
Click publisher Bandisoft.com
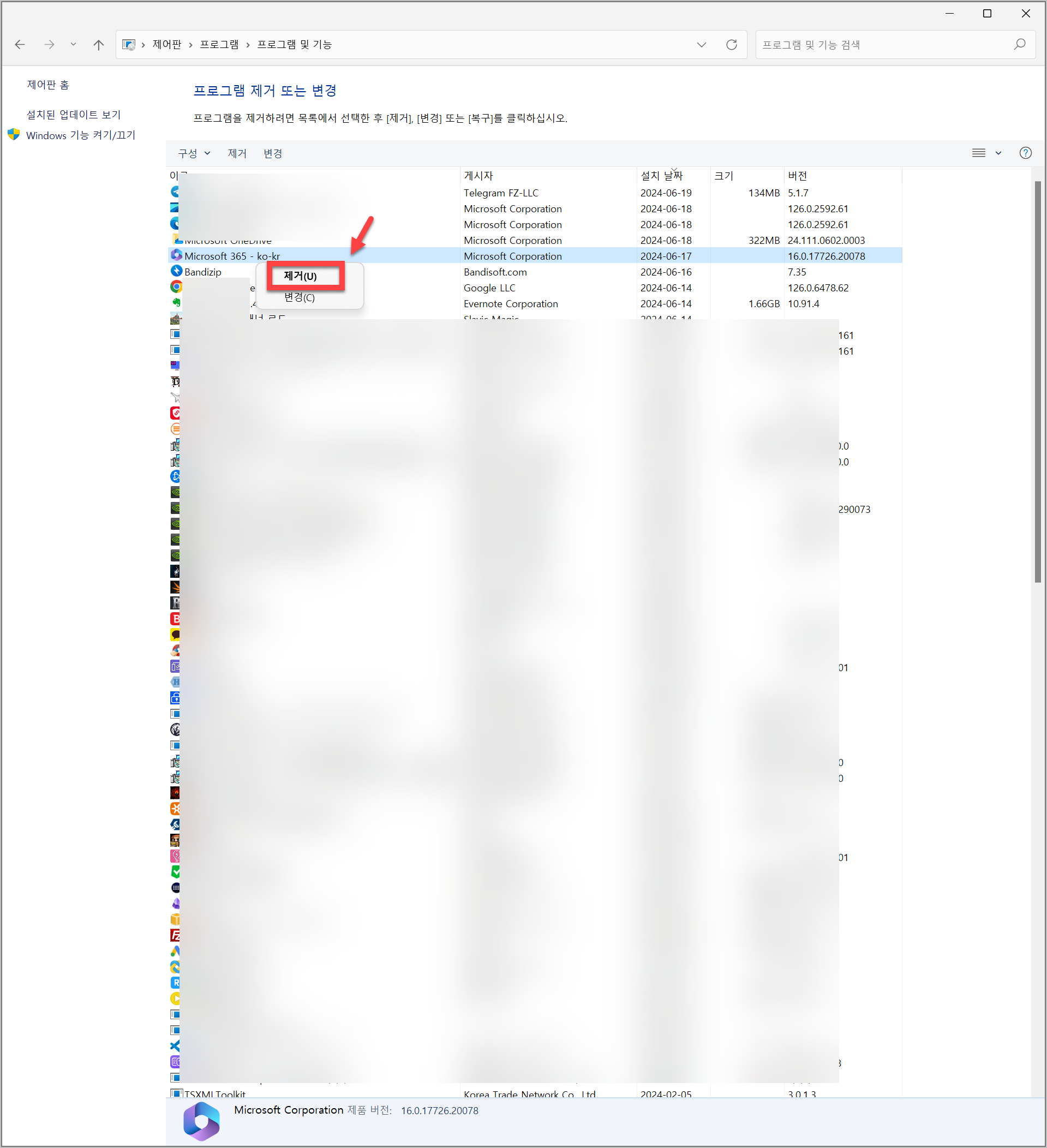tap(495, 272)
